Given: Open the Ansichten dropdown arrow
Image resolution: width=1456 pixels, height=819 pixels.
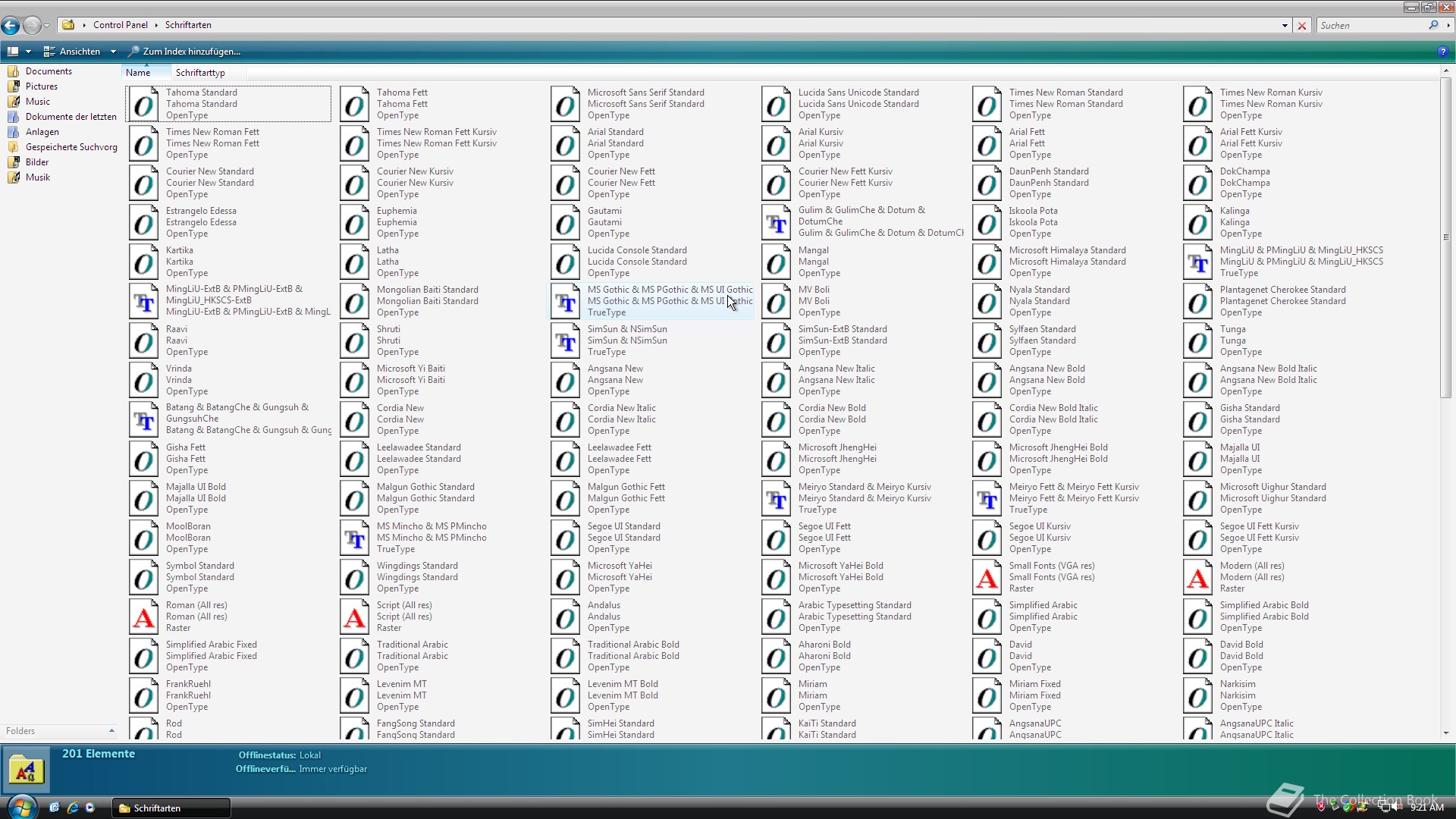Looking at the screenshot, I should tap(113, 52).
